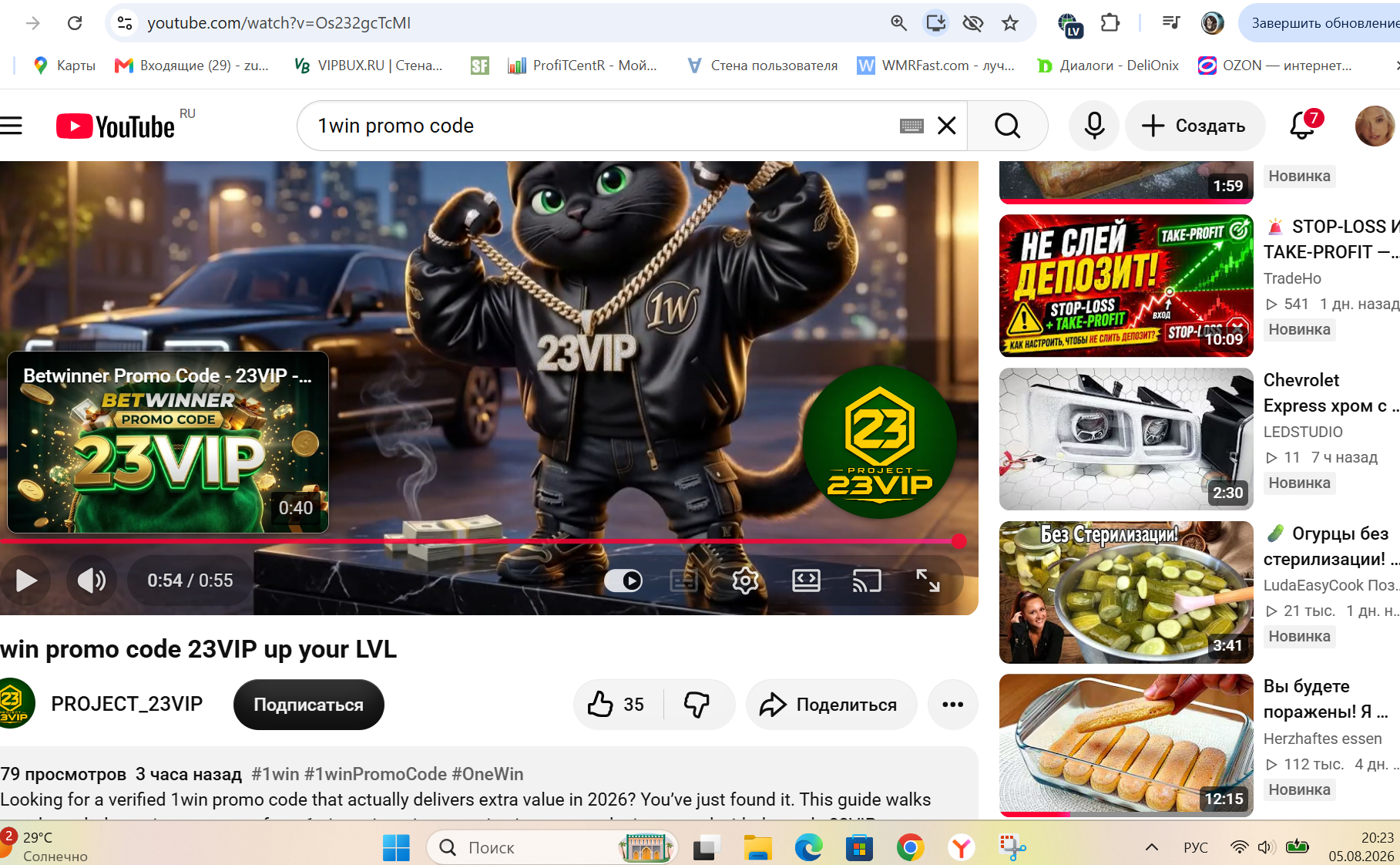
Task: Like the video
Action: tap(617, 705)
